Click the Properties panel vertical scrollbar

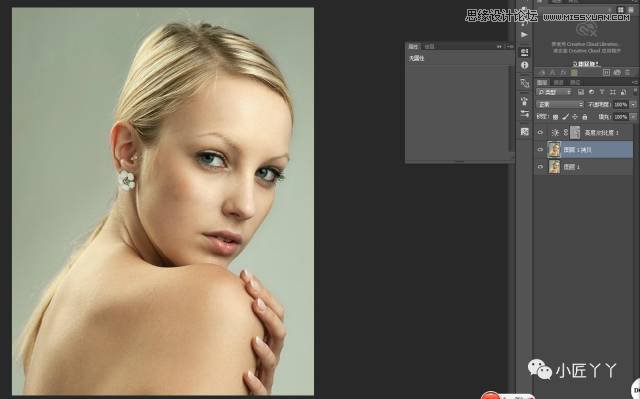510,108
